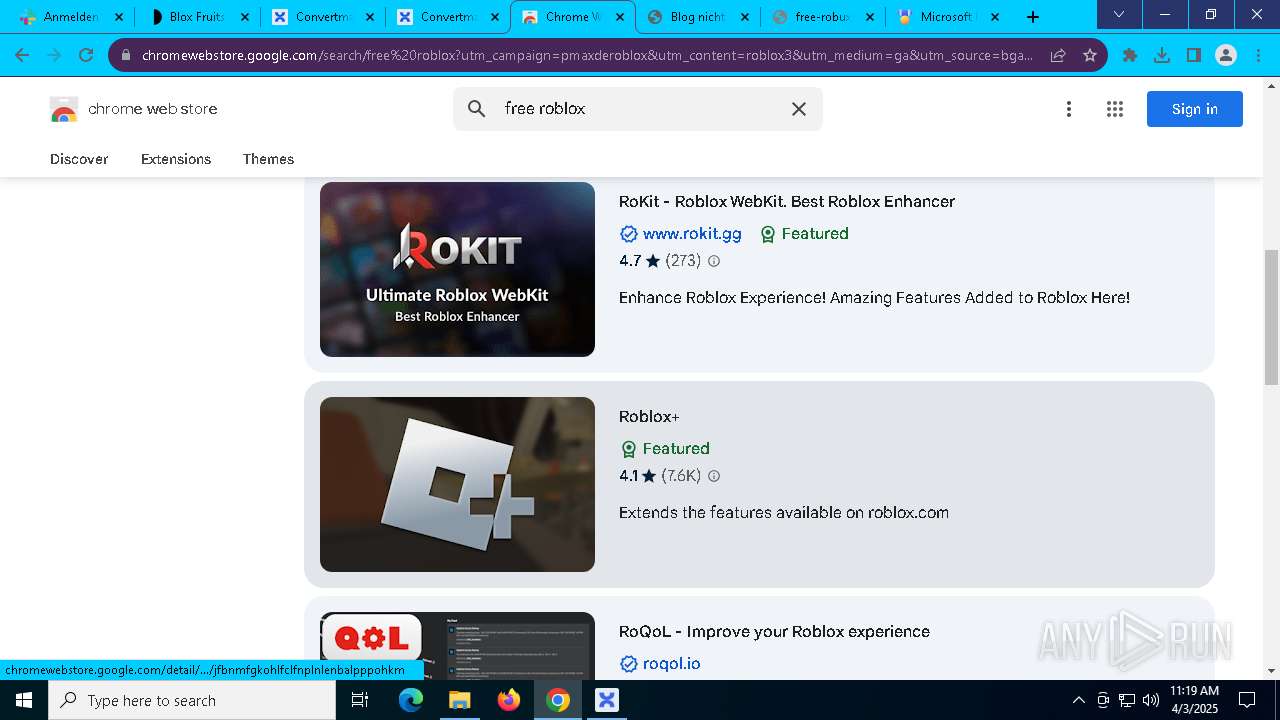Expand the tab search dropdown arrow
This screenshot has width=1280, height=720.
click(1119, 15)
